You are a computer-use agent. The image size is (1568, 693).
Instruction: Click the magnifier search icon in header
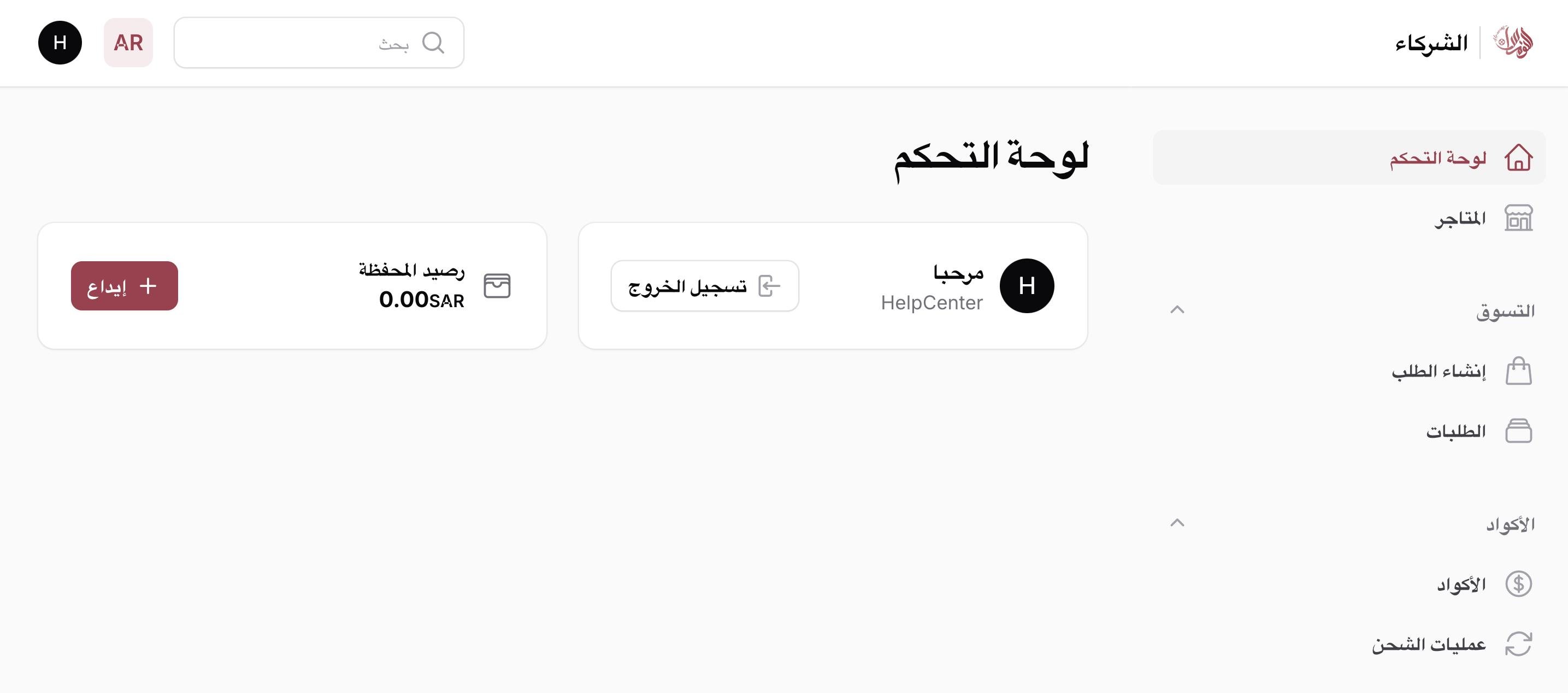(433, 43)
